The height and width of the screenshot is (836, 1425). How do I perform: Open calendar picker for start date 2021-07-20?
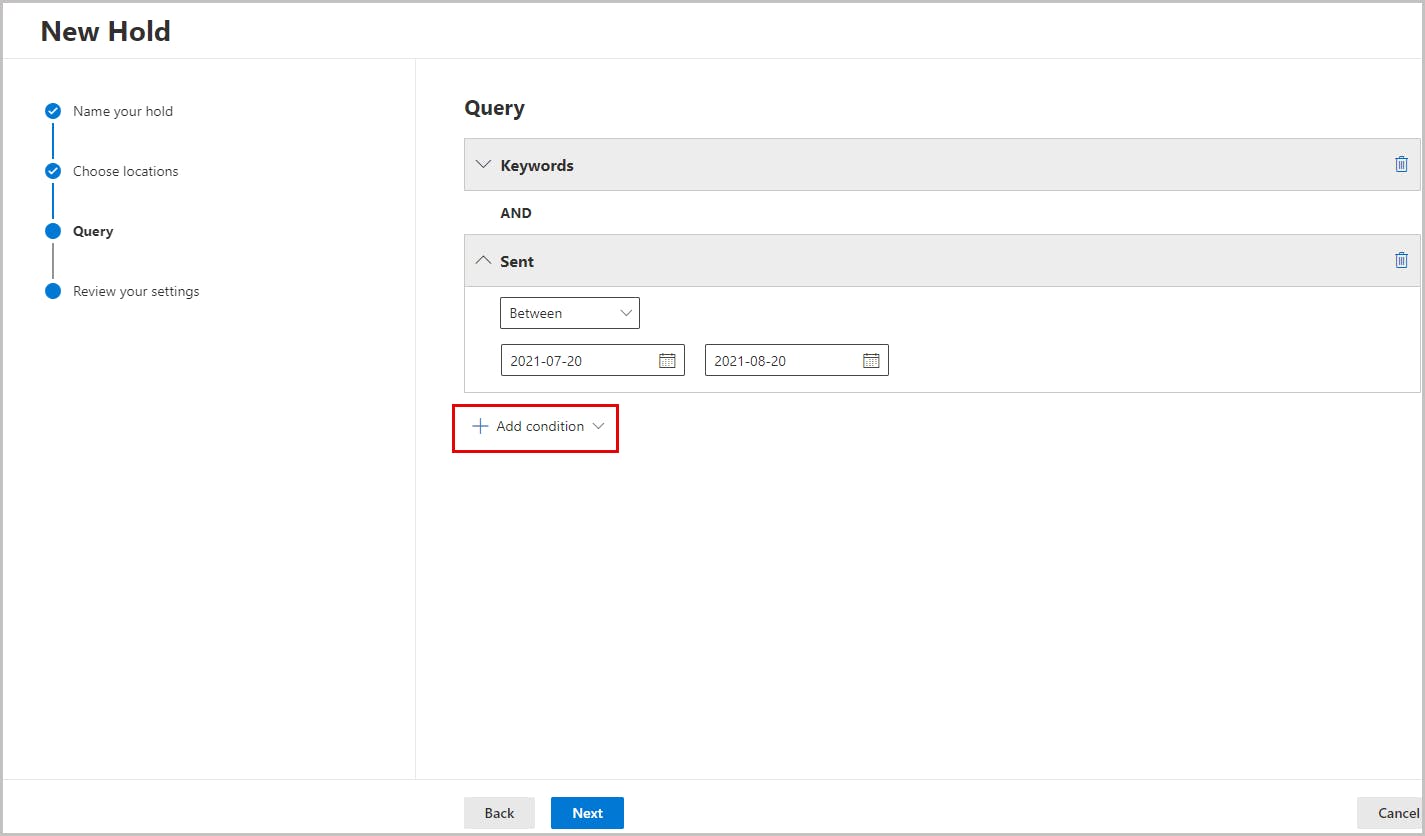coord(667,361)
